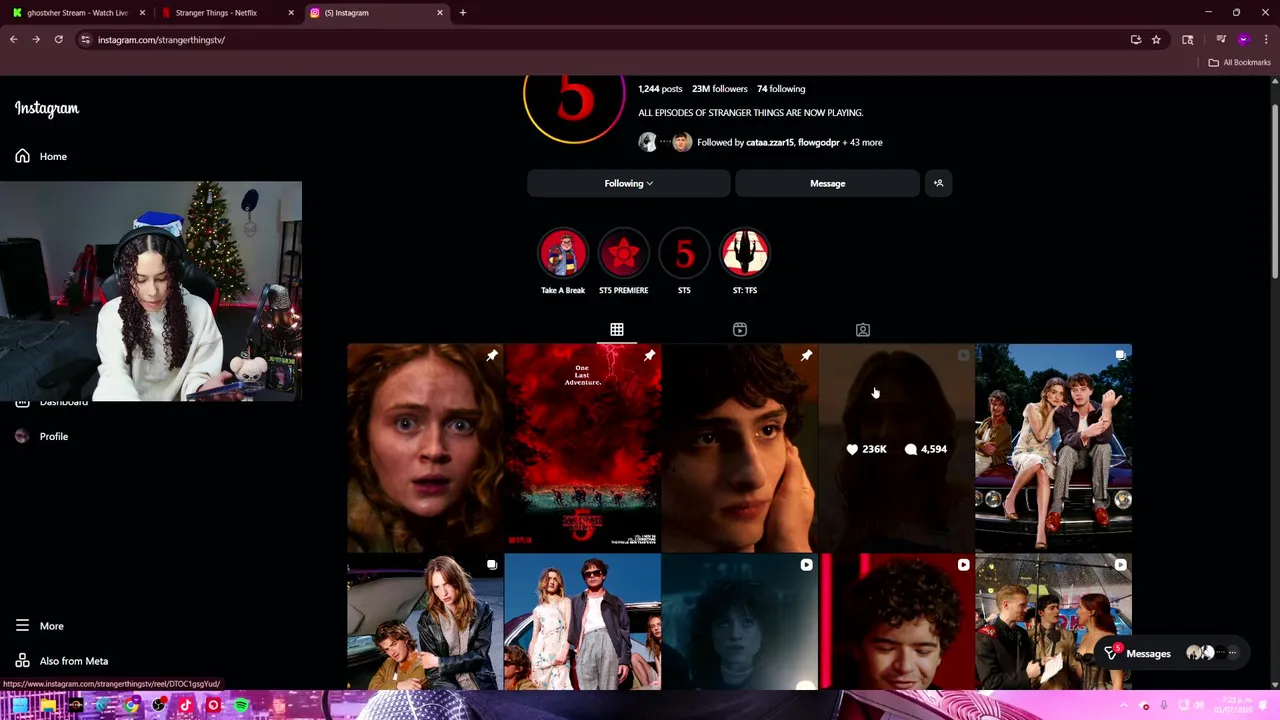Open the rainy interview reel post
This screenshot has width=1280, height=720.
click(x=1053, y=622)
